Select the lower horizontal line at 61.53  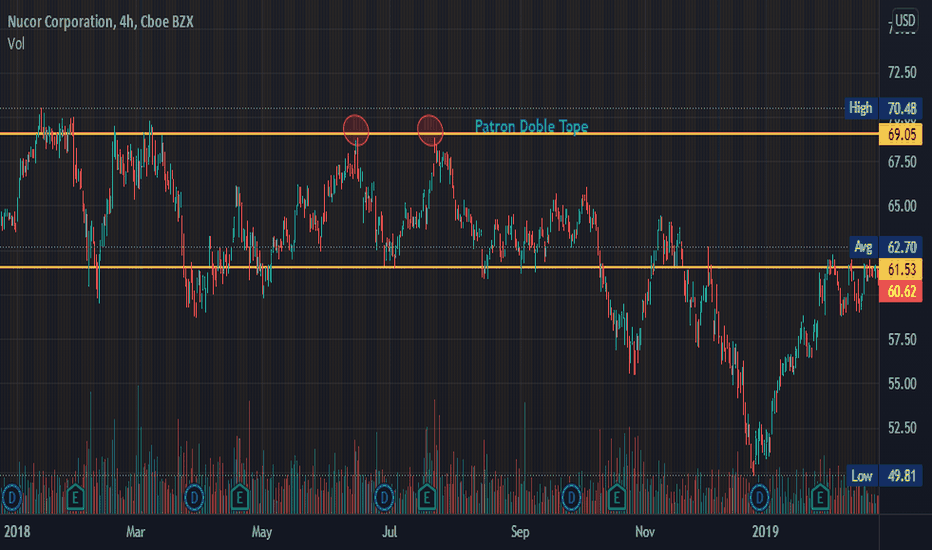(440, 267)
